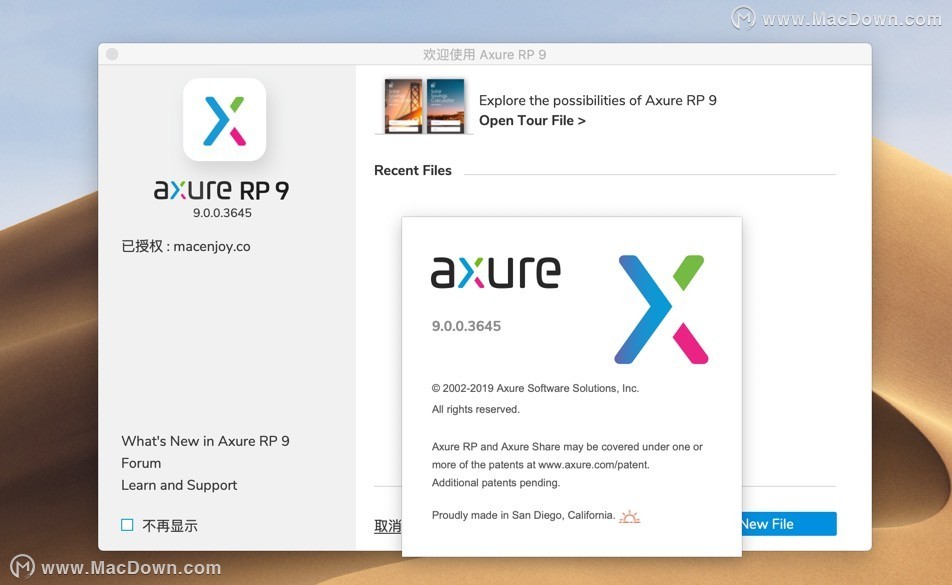This screenshot has height=585, width=952.
Task: Click the copyright Axure Software Solutions text
Action: pyautogui.click(x=536, y=388)
